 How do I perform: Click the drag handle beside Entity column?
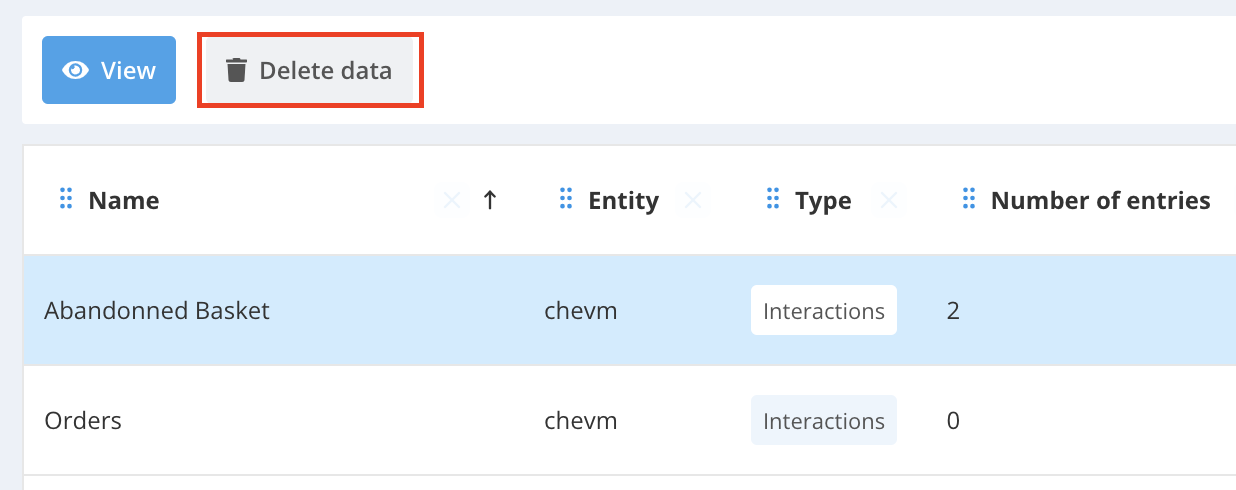click(x=566, y=200)
